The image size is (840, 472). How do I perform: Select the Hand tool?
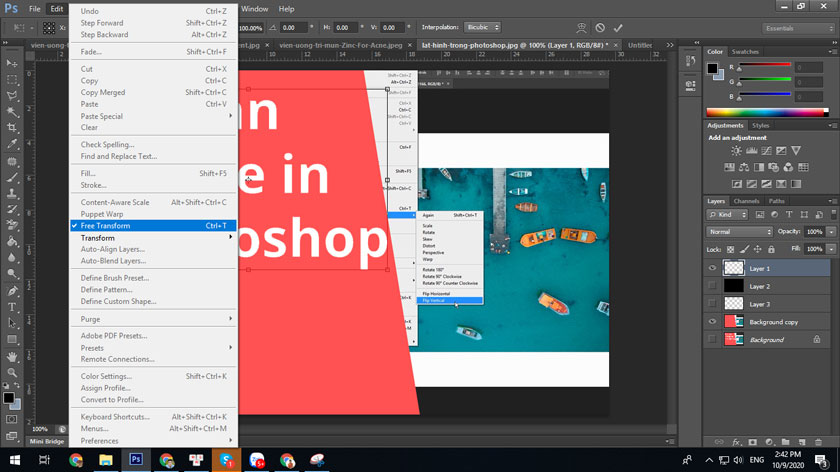coord(12,356)
